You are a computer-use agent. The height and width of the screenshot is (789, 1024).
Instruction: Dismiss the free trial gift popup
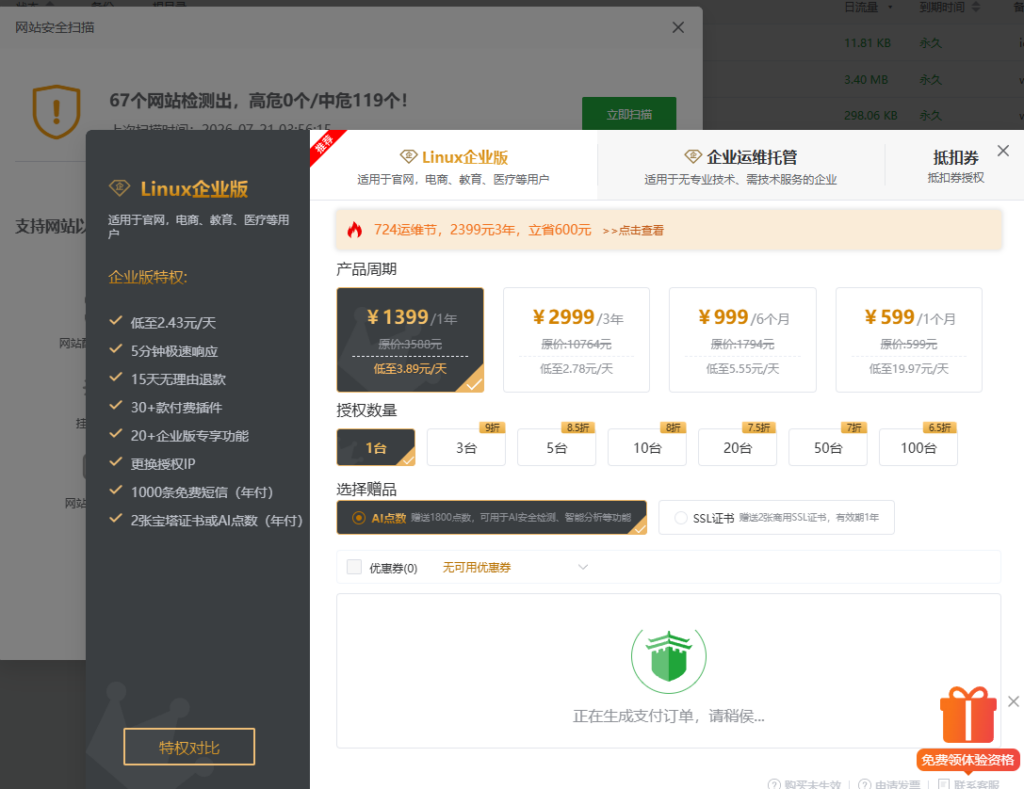(x=1013, y=701)
